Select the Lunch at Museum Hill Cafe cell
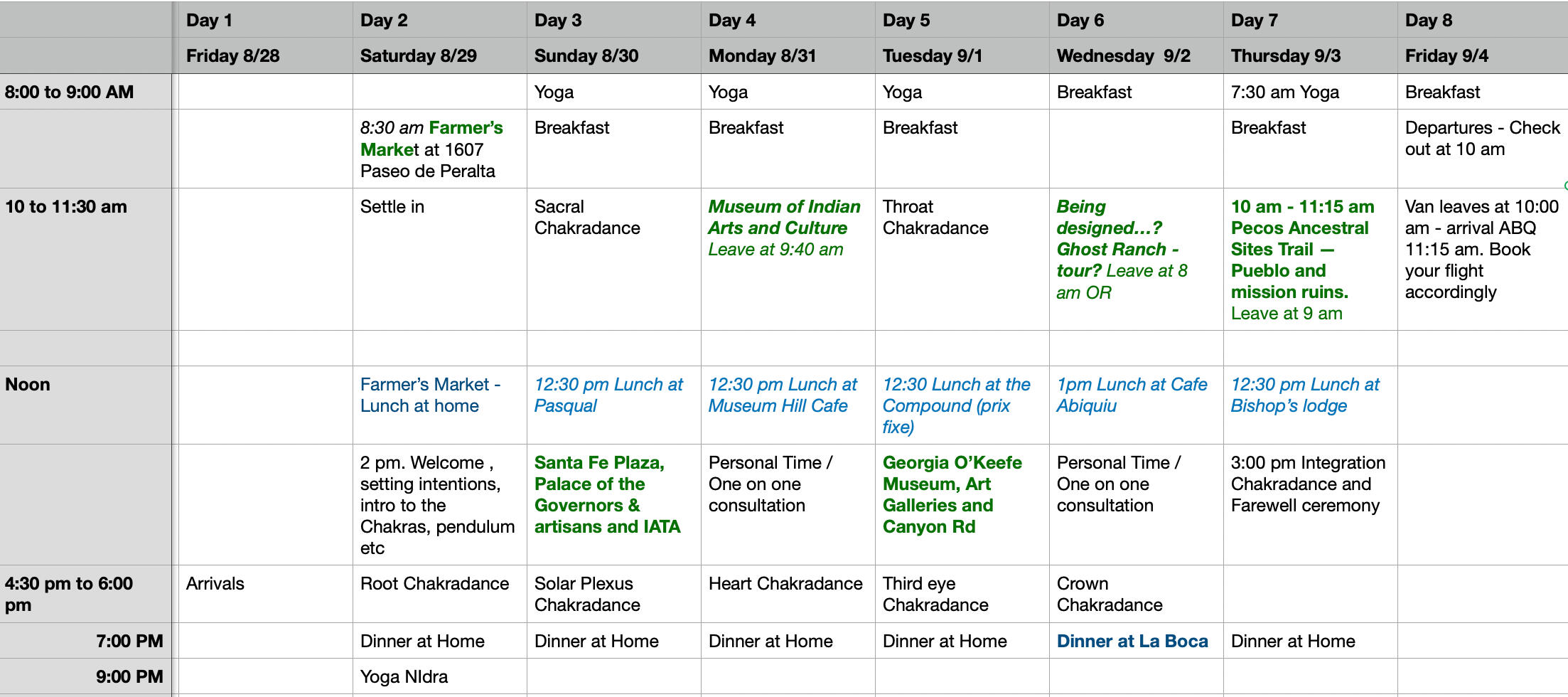The height and width of the screenshot is (697, 1568). pos(788,405)
